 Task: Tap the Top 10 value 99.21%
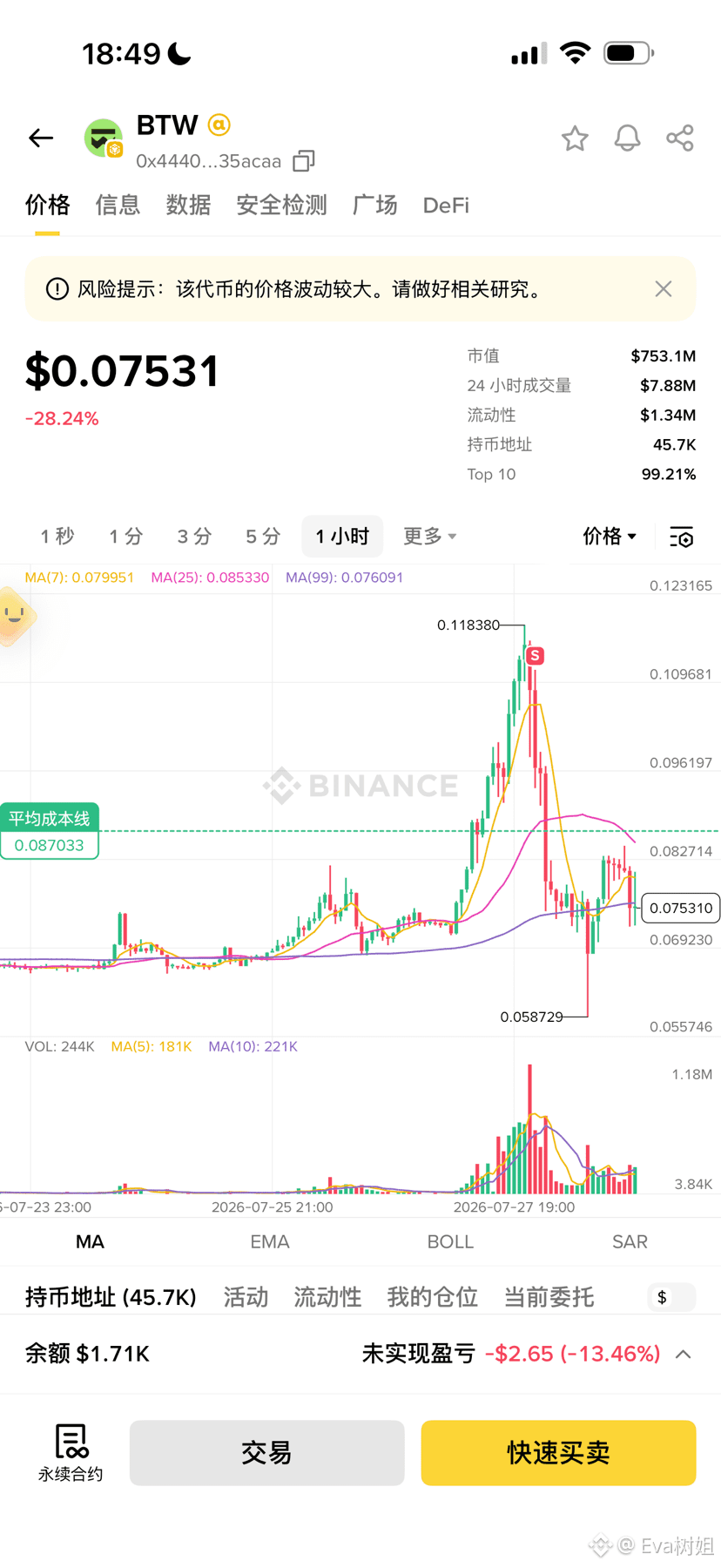(x=668, y=474)
